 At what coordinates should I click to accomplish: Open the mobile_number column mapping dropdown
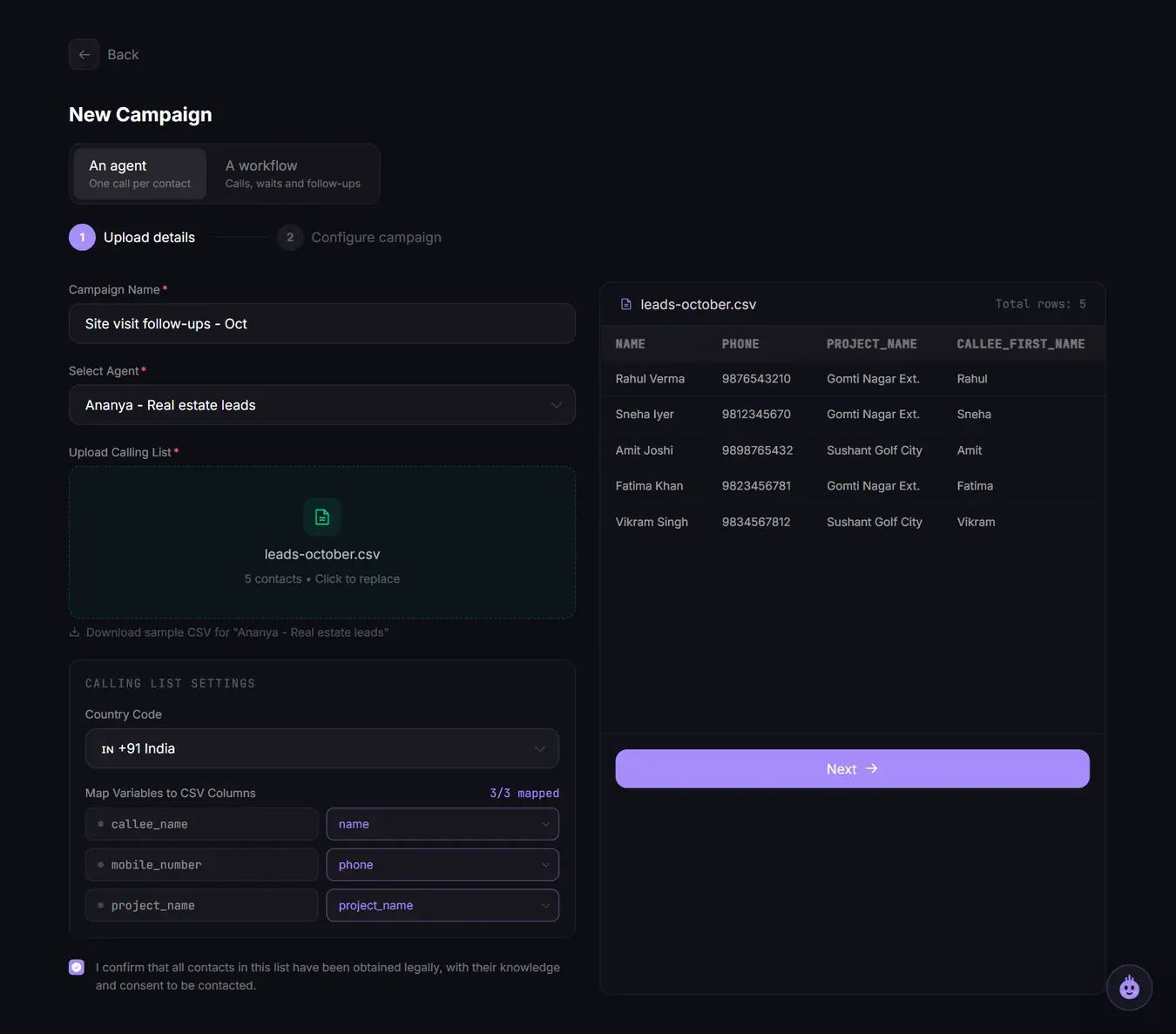click(443, 865)
